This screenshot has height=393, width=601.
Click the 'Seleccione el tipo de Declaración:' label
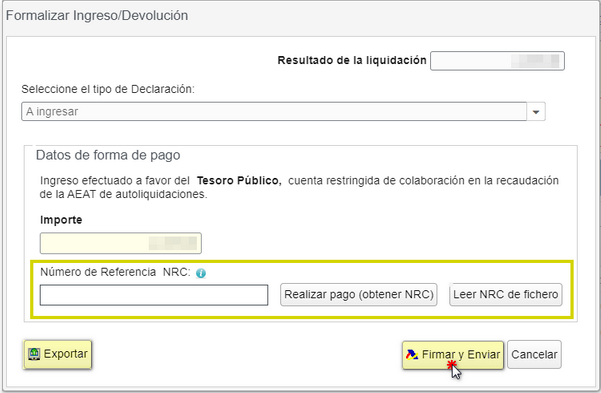click(x=108, y=89)
